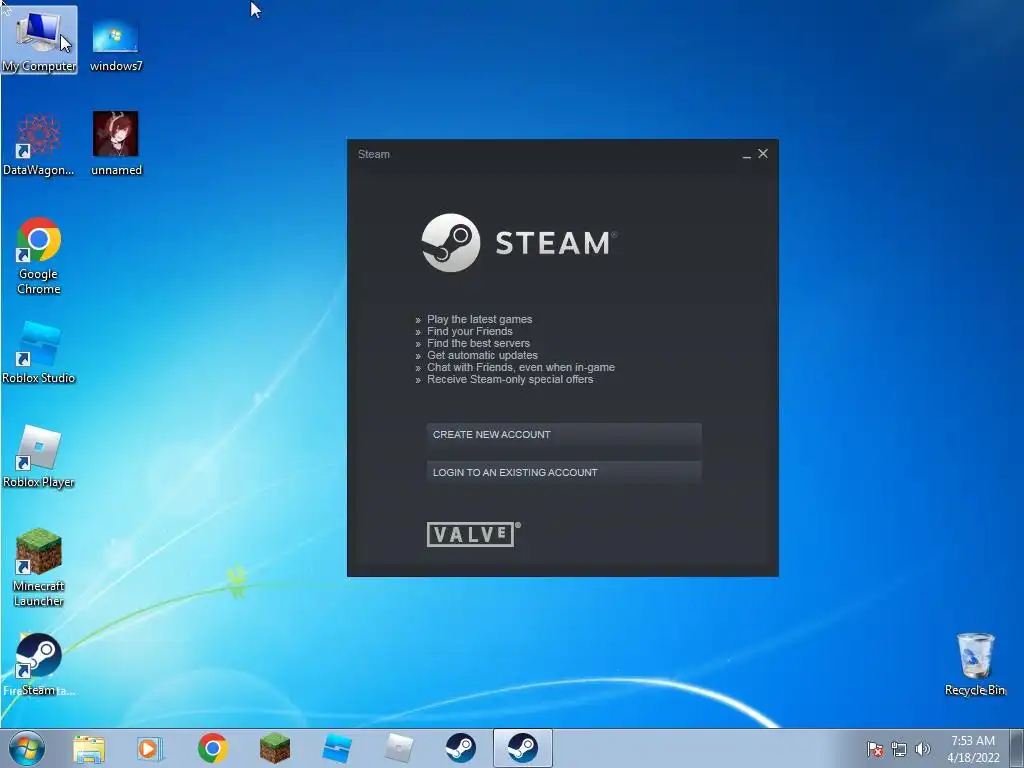
Task: Minimize the Steam window
Action: click(746, 155)
